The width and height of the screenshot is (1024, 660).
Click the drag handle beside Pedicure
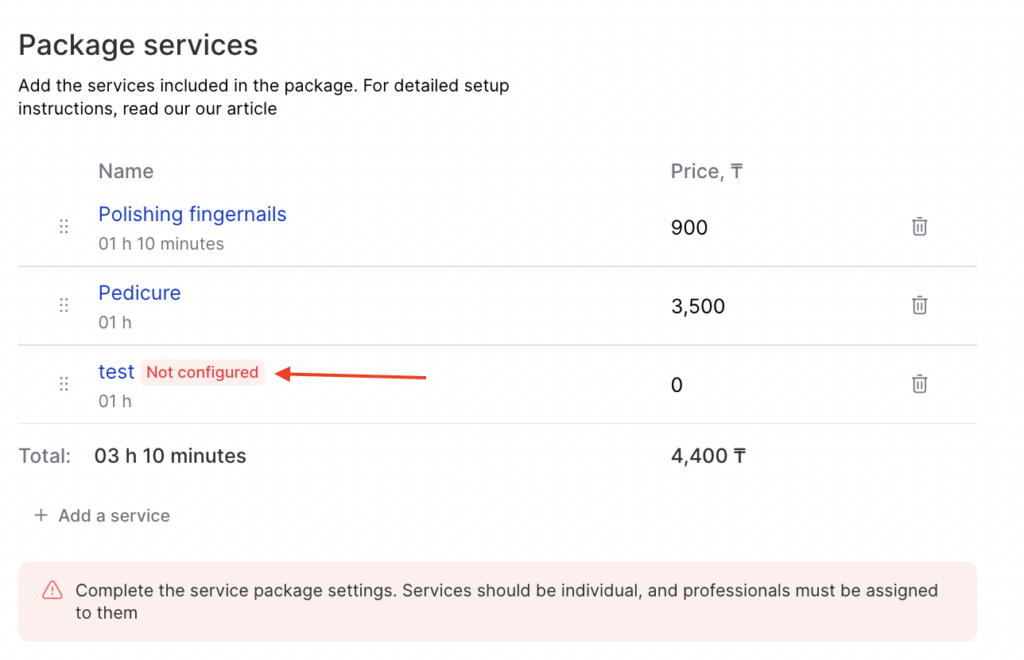tap(64, 306)
